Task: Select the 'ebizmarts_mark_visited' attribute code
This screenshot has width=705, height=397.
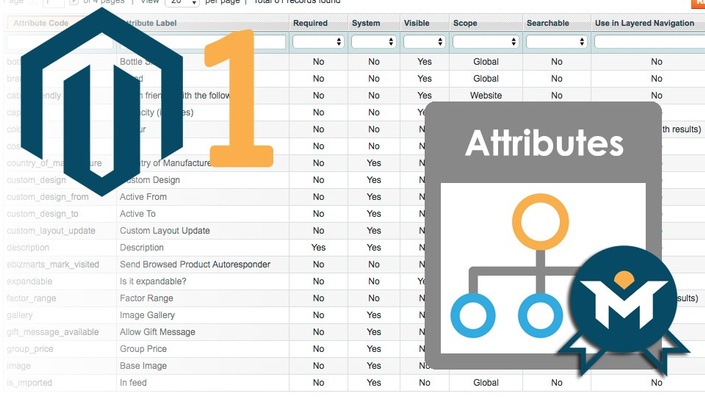Action: (x=53, y=264)
